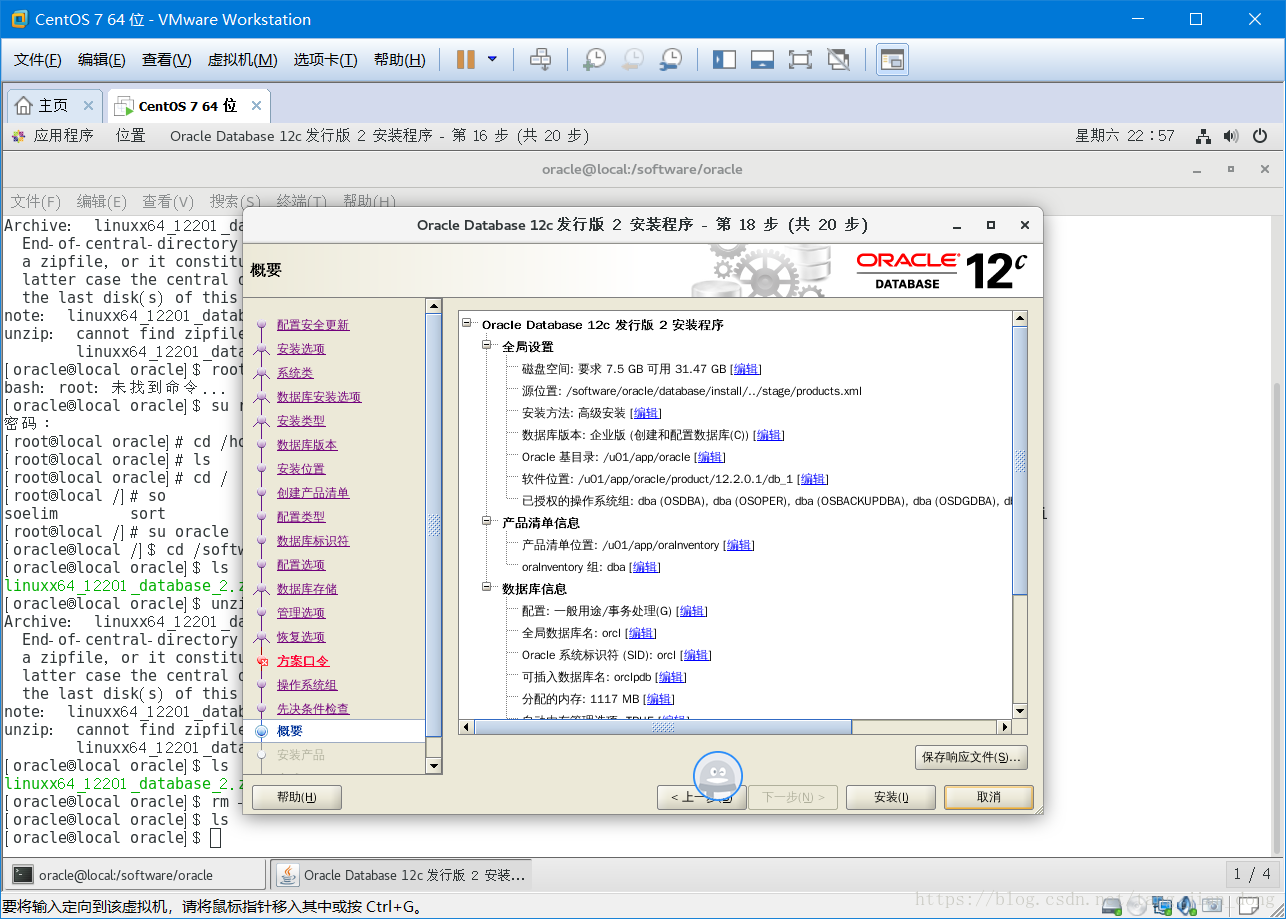Open the 虚拟机(M) menu

(x=242, y=60)
